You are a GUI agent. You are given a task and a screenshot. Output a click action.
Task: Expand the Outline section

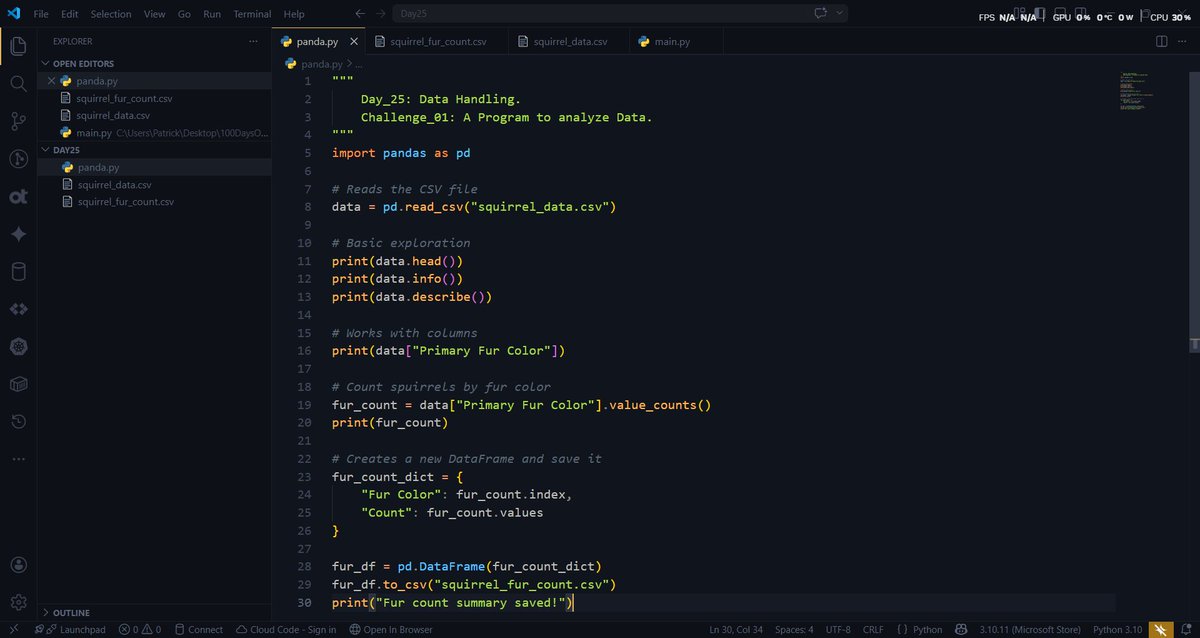point(155,612)
